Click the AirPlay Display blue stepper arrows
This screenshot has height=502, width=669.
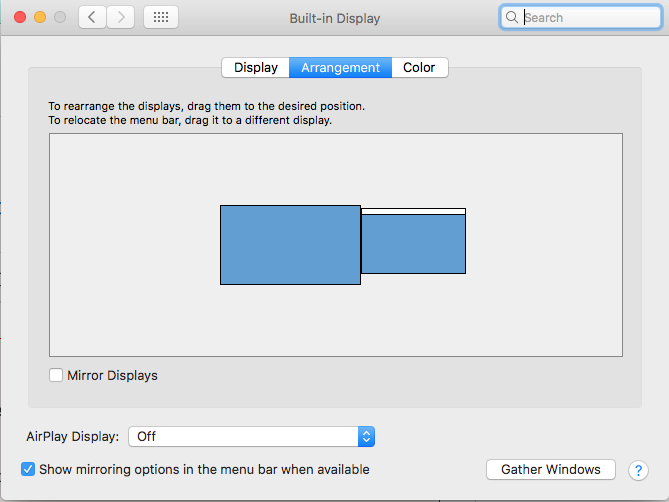point(366,436)
